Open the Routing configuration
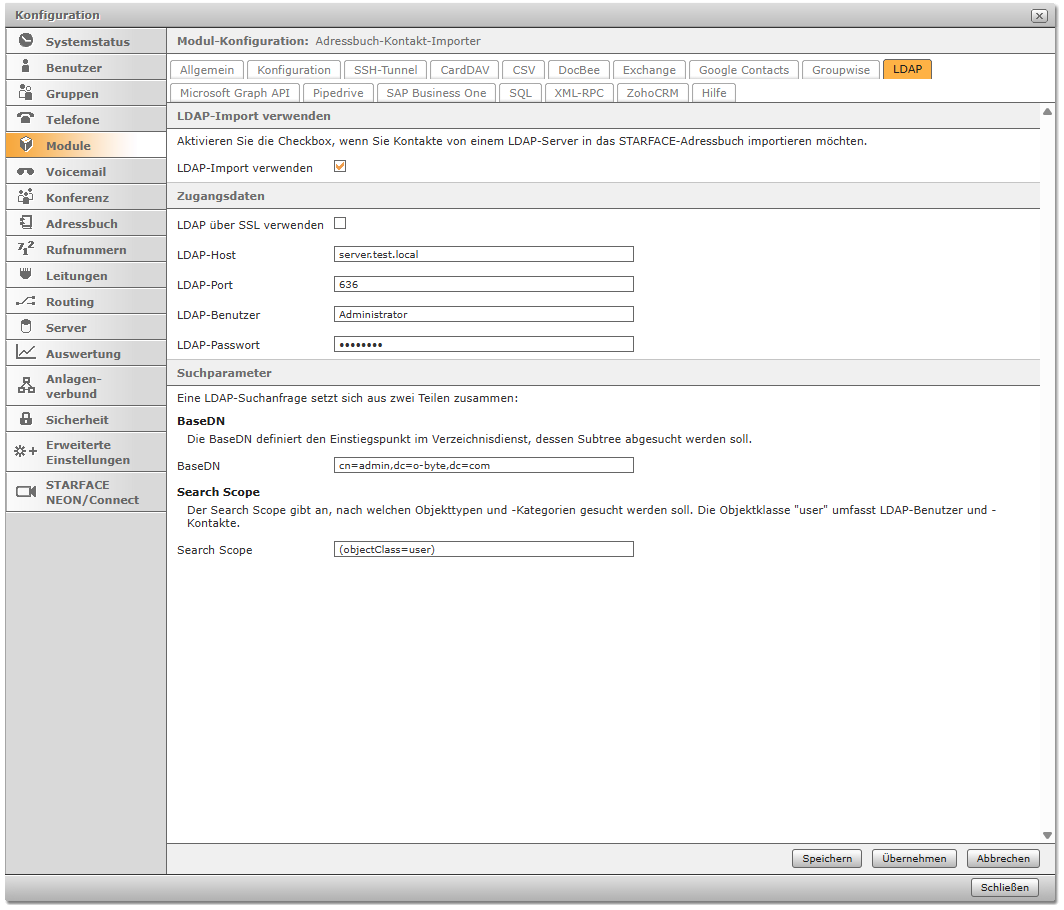Image resolution: width=1064 pixels, height=910 pixels. point(71,301)
